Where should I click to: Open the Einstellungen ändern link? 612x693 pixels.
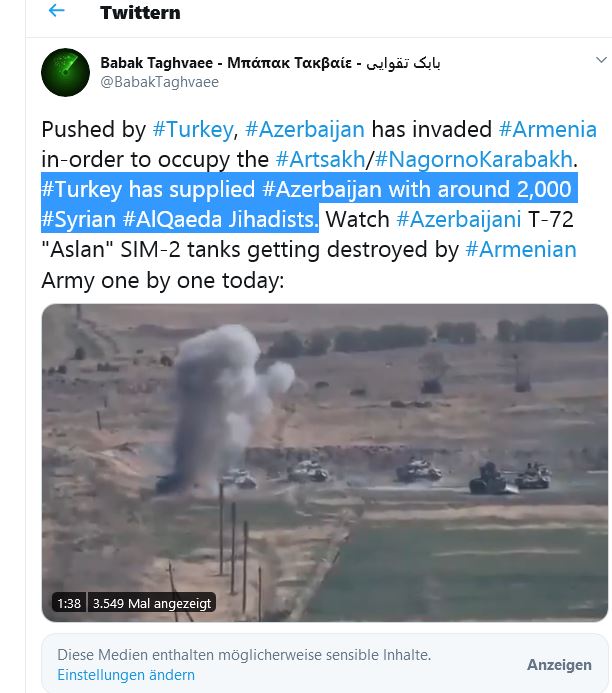pyautogui.click(x=126, y=675)
